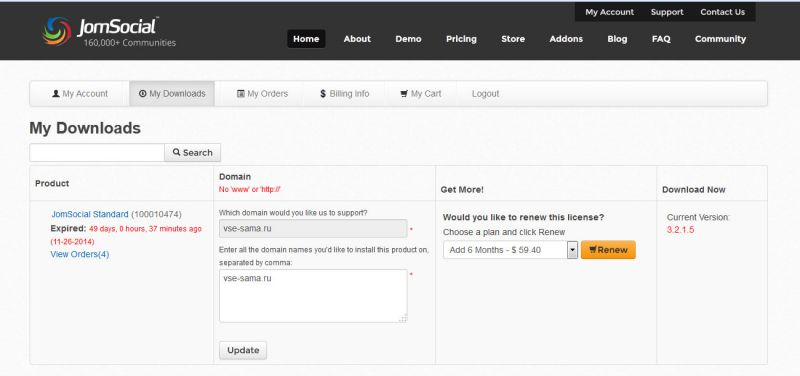The height and width of the screenshot is (376, 800).
Task: Switch to the My Account tab
Action: click(80, 94)
